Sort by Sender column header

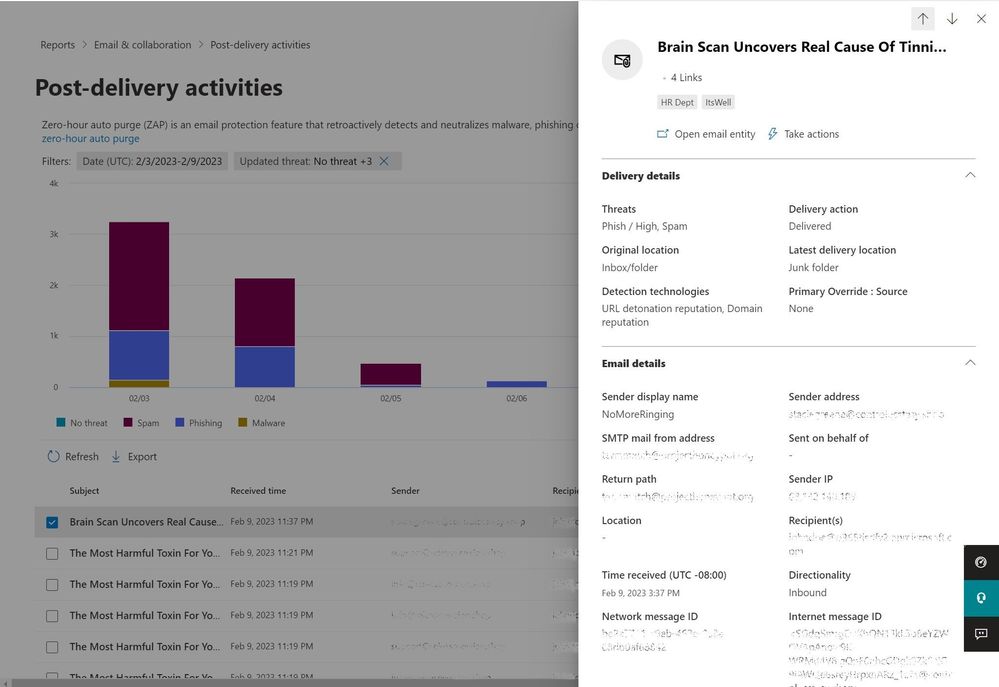tap(405, 490)
